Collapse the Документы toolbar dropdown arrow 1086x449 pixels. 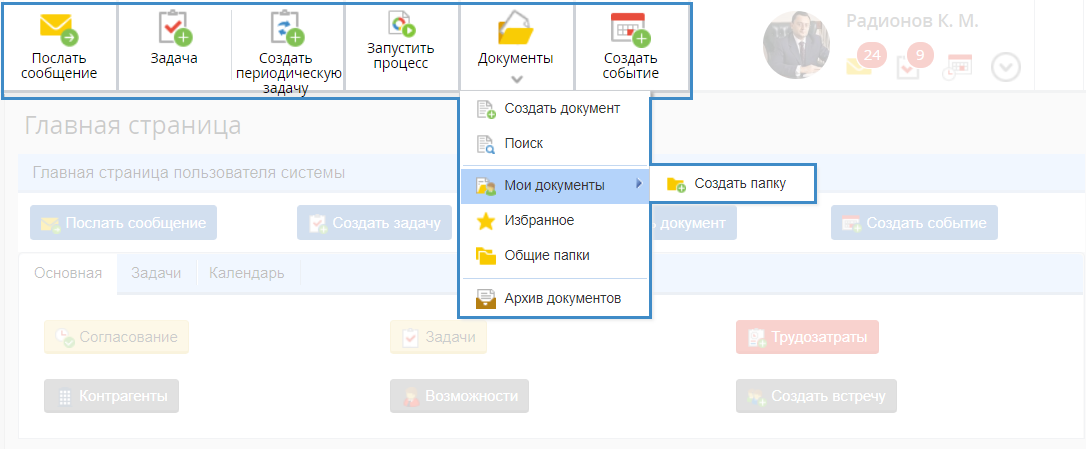pos(516,79)
